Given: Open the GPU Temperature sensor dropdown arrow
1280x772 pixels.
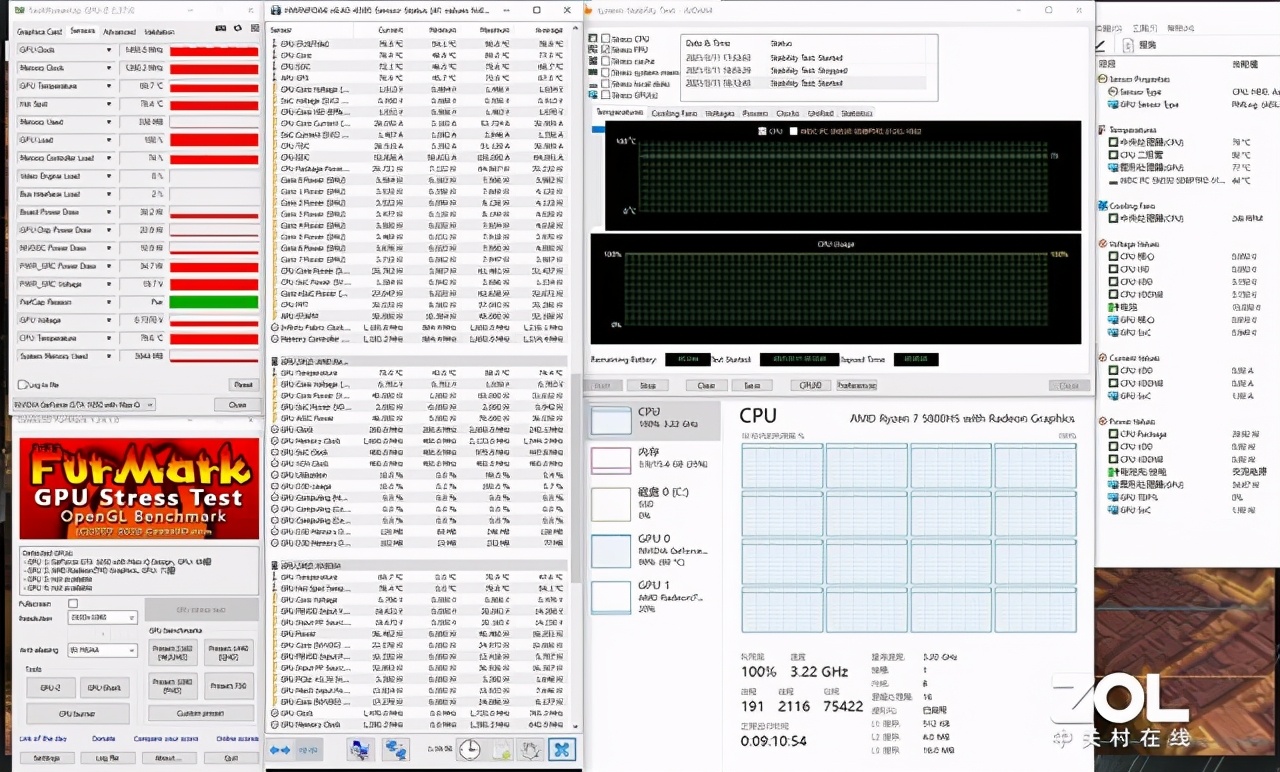Looking at the screenshot, I should click(110, 86).
